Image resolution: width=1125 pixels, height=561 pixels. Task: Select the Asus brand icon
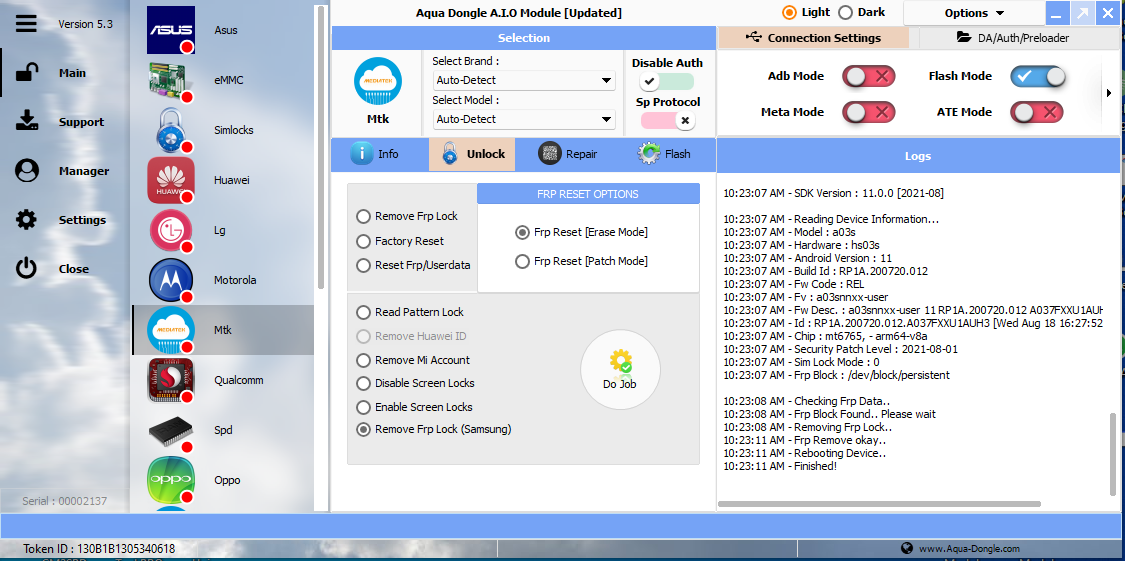(171, 30)
